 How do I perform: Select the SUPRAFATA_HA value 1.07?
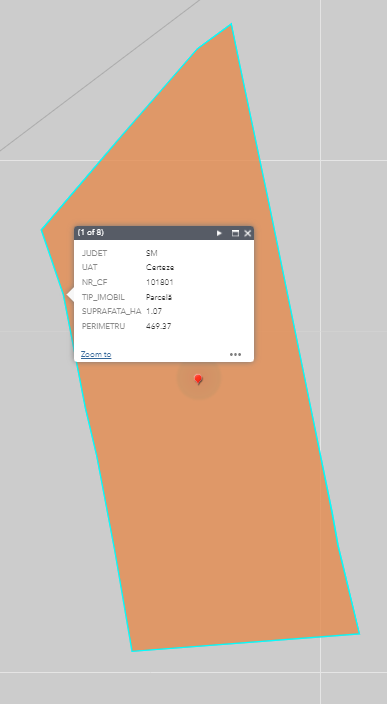[x=154, y=311]
